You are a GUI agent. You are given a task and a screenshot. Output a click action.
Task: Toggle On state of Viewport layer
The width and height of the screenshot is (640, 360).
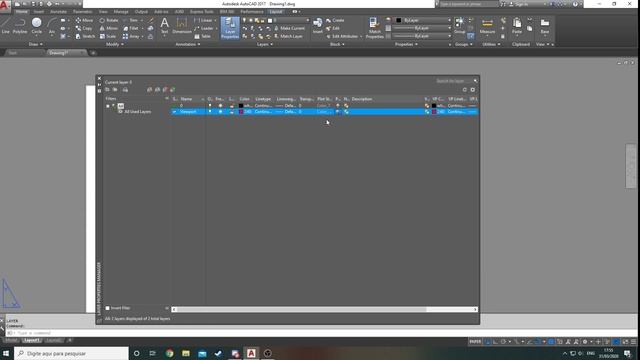pyautogui.click(x=210, y=111)
